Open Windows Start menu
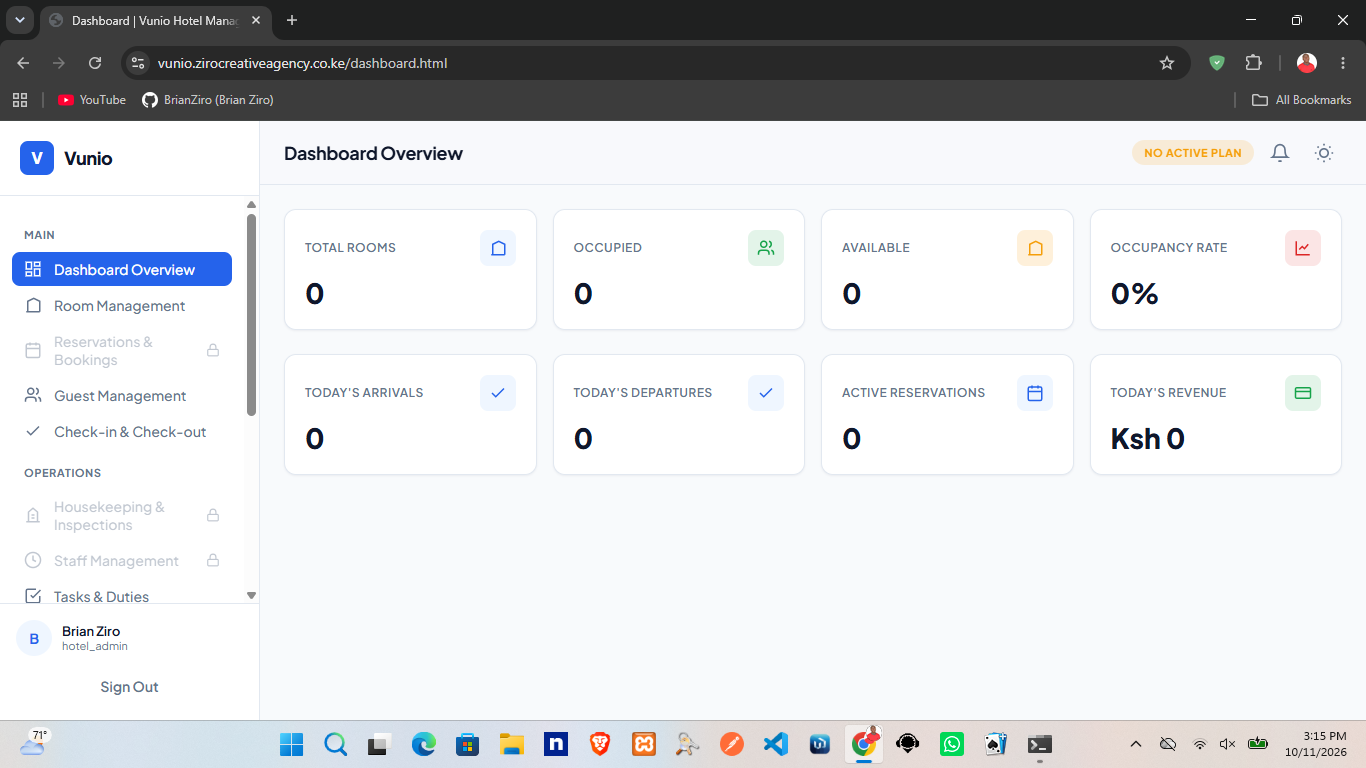 (x=292, y=744)
